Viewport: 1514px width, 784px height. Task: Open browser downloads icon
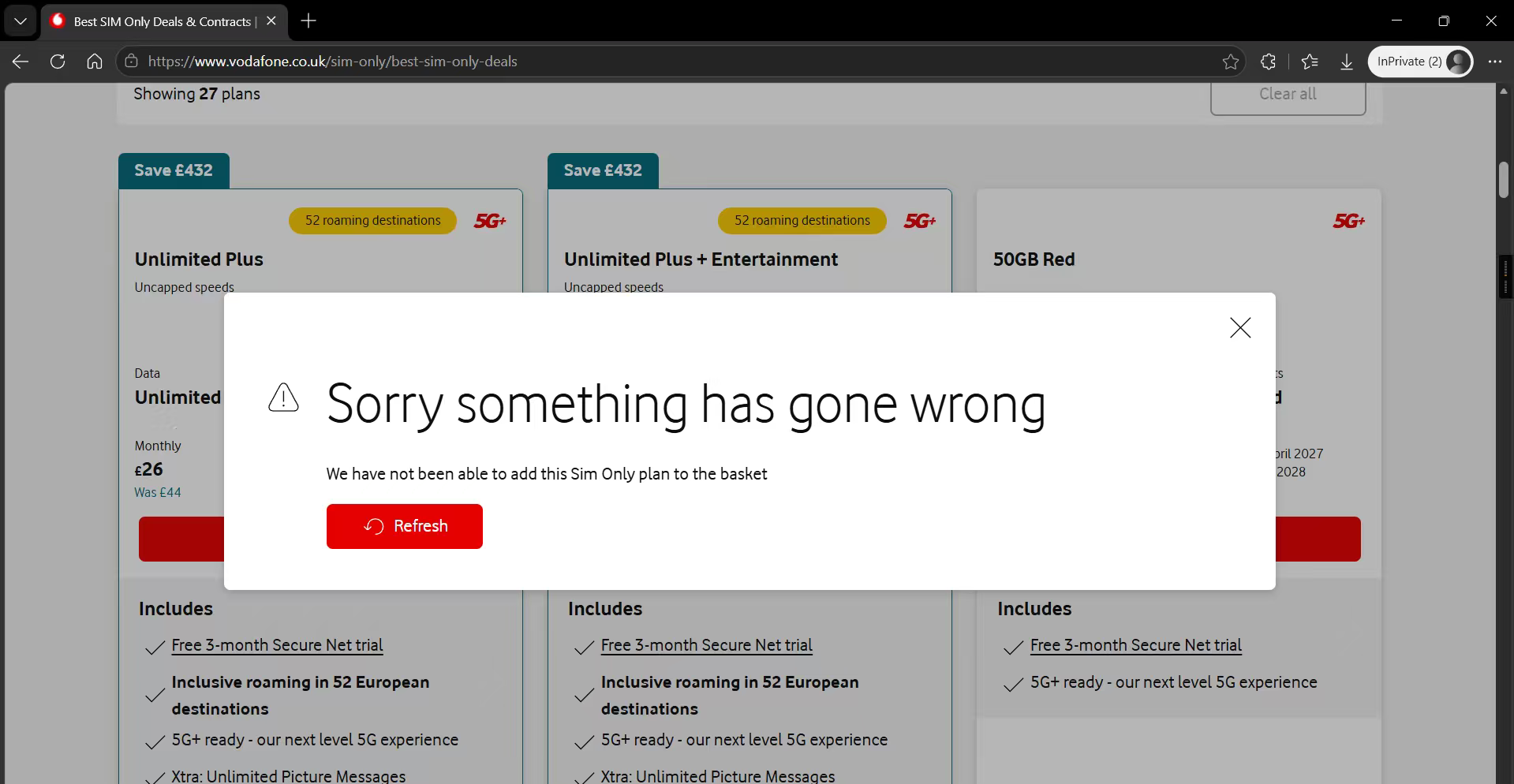pyautogui.click(x=1347, y=62)
